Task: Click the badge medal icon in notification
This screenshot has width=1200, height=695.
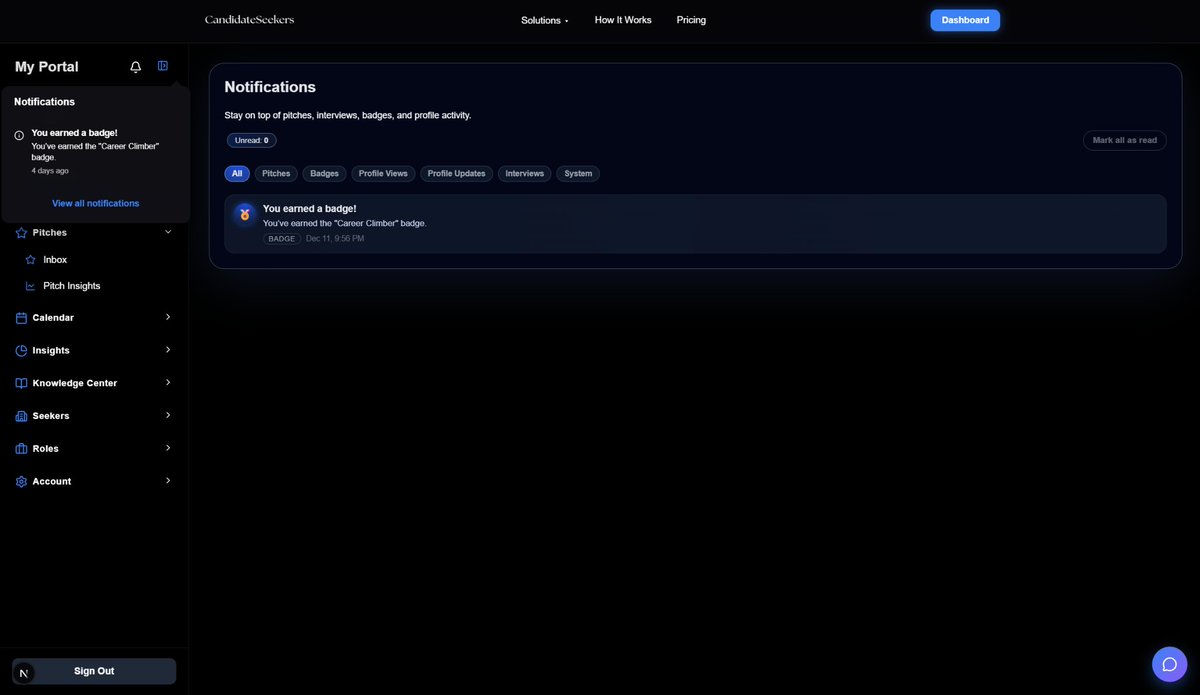Action: [245, 215]
